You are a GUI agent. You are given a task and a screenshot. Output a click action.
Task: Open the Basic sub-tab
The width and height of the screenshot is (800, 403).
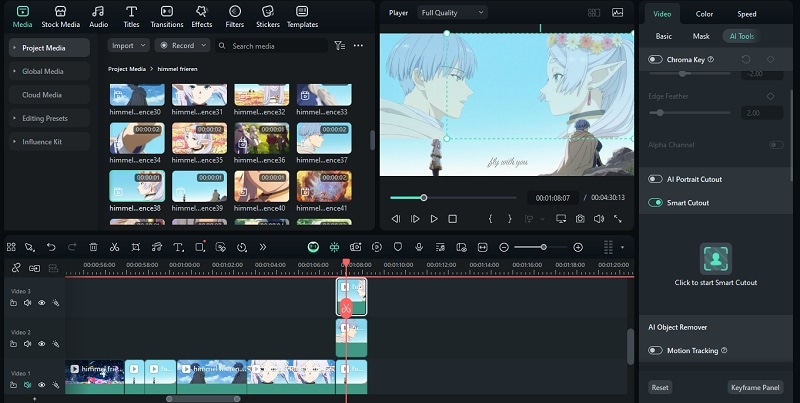click(x=663, y=36)
